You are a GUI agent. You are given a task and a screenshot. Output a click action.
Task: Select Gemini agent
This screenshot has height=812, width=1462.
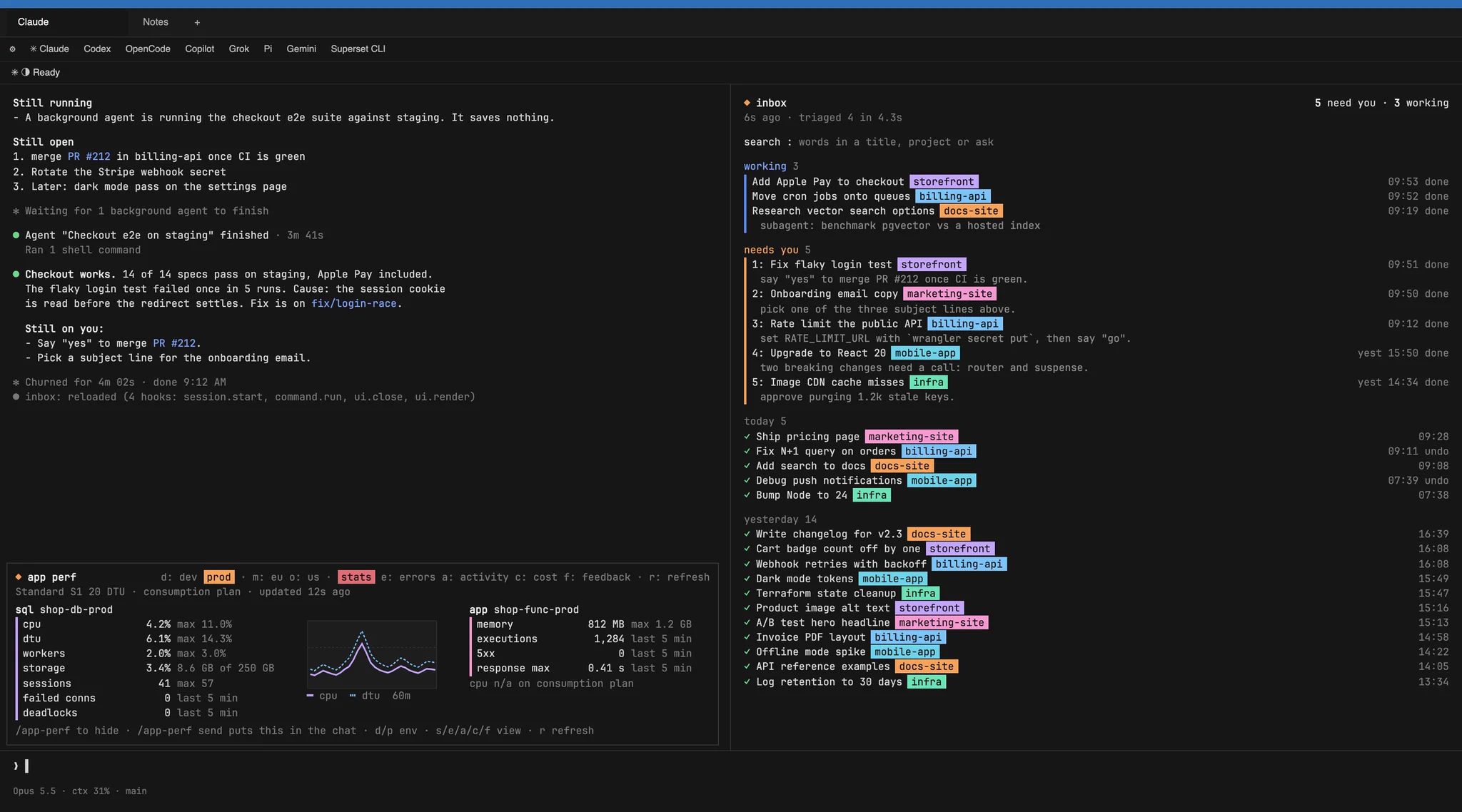(x=301, y=49)
